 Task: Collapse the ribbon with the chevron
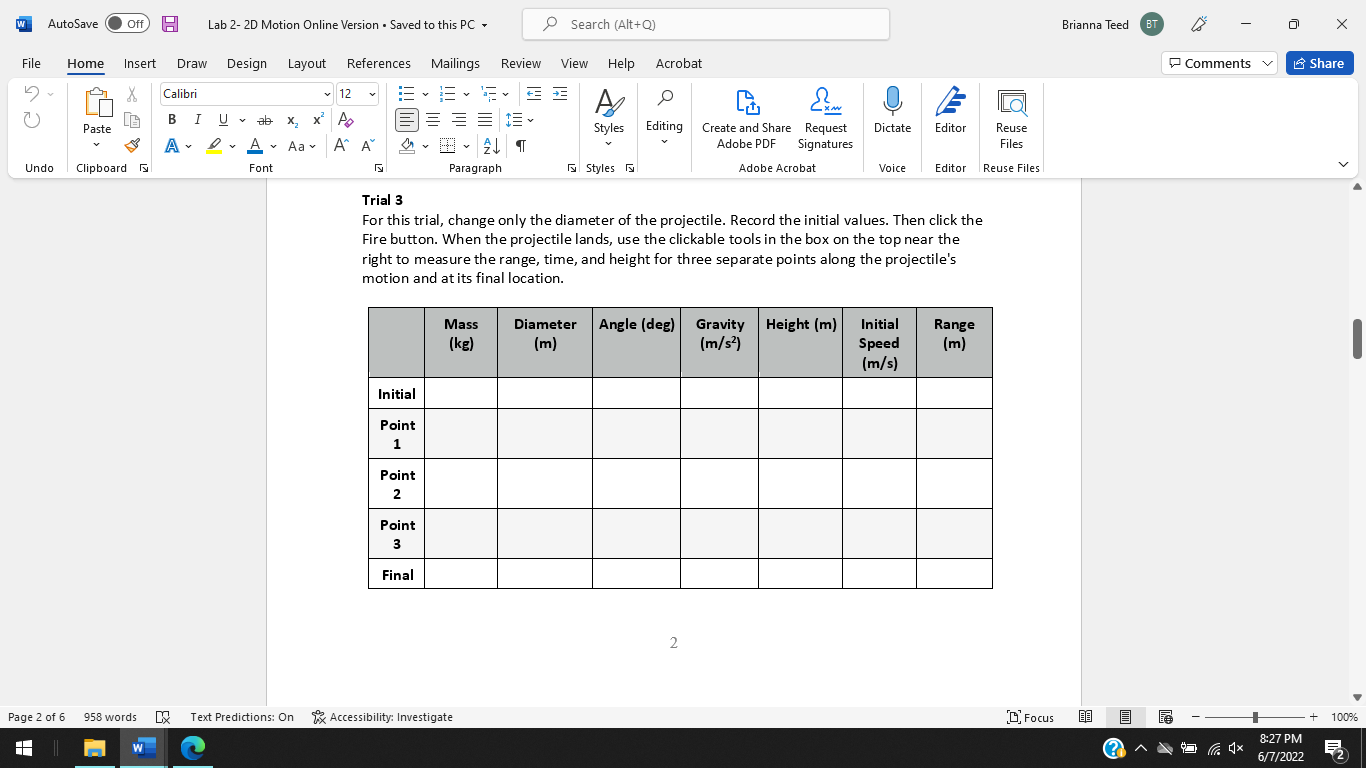pos(1343,164)
